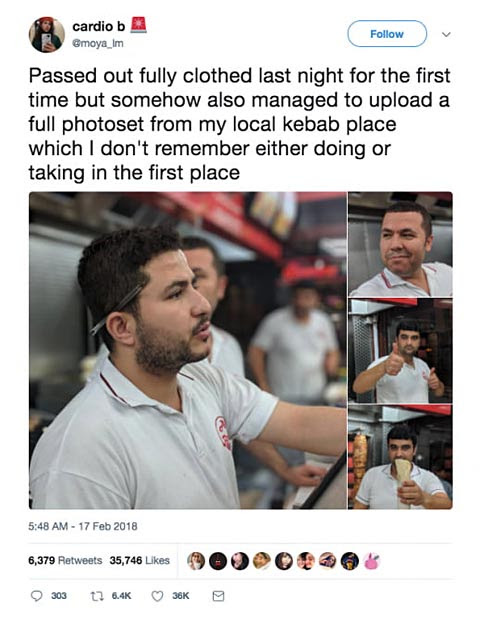Open the thumbs up man photo

point(400,351)
